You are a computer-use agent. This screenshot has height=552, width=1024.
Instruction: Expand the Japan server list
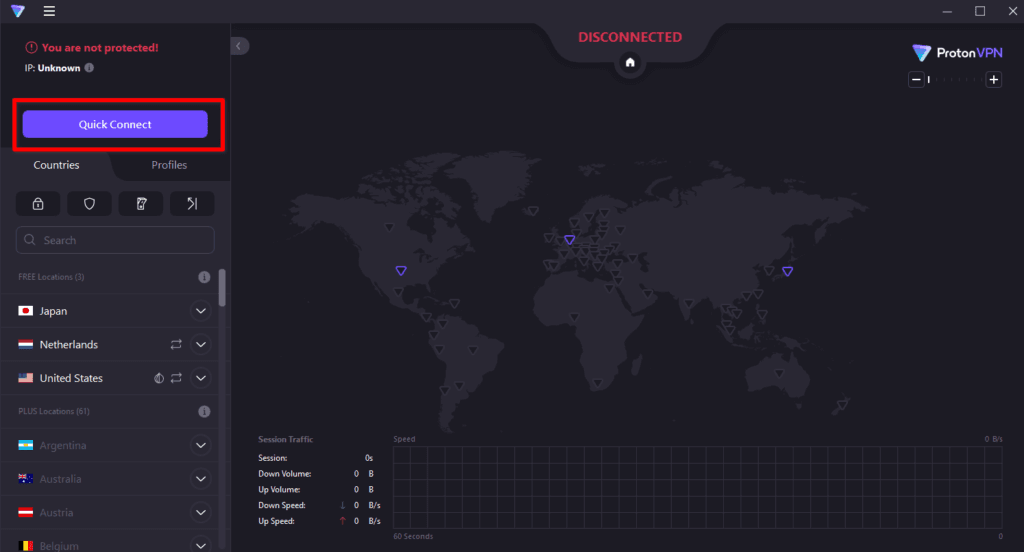point(201,311)
